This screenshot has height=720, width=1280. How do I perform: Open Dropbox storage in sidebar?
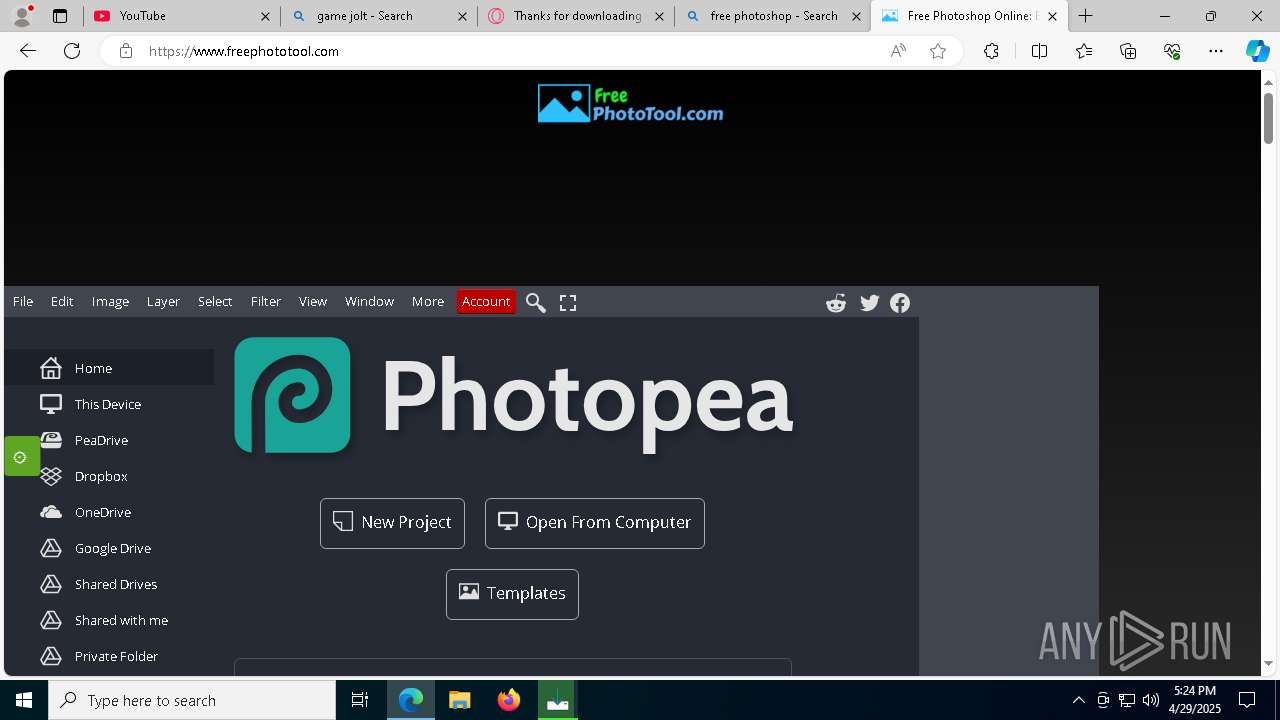click(x=110, y=476)
